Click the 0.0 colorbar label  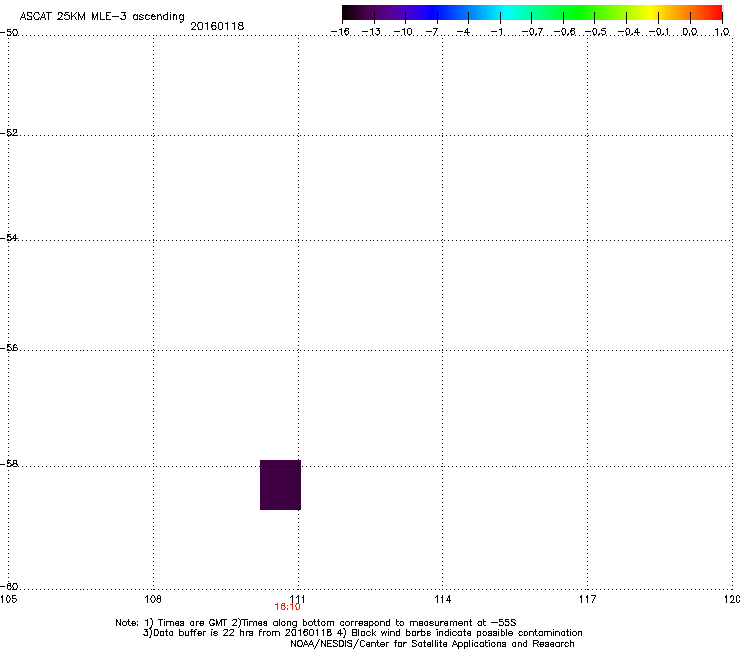pos(690,32)
